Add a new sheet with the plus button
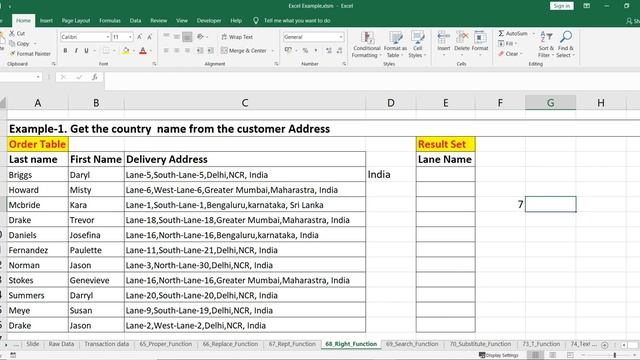This screenshot has width=640, height=360. pos(605,345)
